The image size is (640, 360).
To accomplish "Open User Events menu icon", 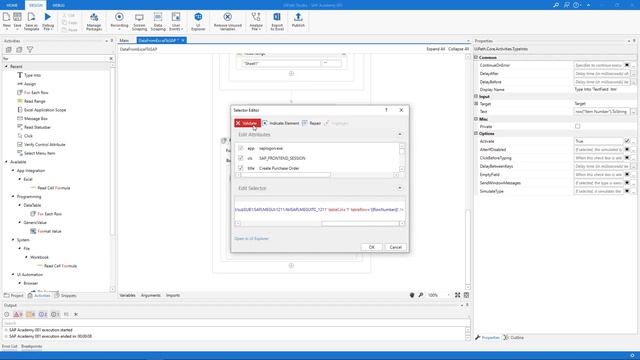I will click(176, 17).
